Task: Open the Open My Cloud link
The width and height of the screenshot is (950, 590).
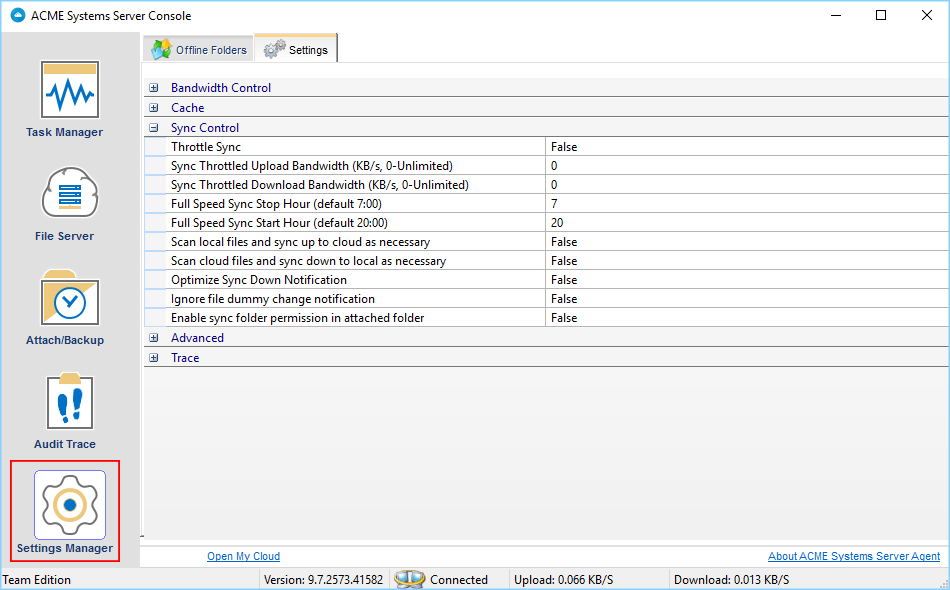Action: [x=244, y=556]
